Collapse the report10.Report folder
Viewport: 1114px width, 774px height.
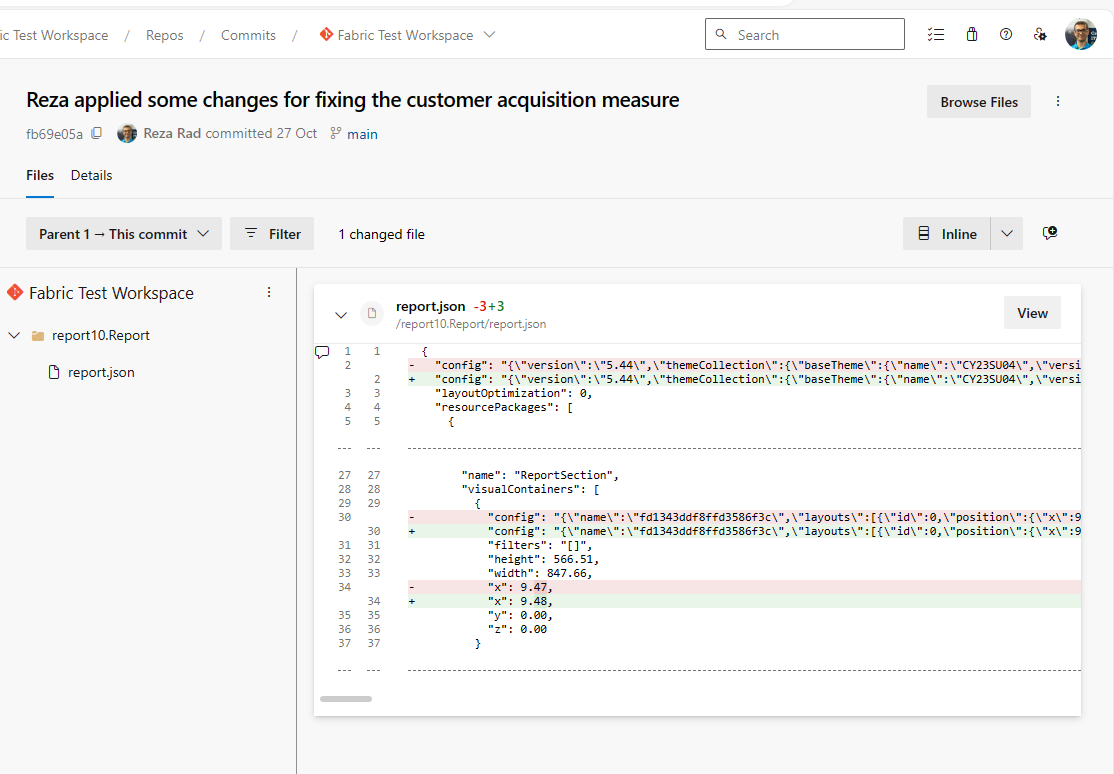(14, 336)
